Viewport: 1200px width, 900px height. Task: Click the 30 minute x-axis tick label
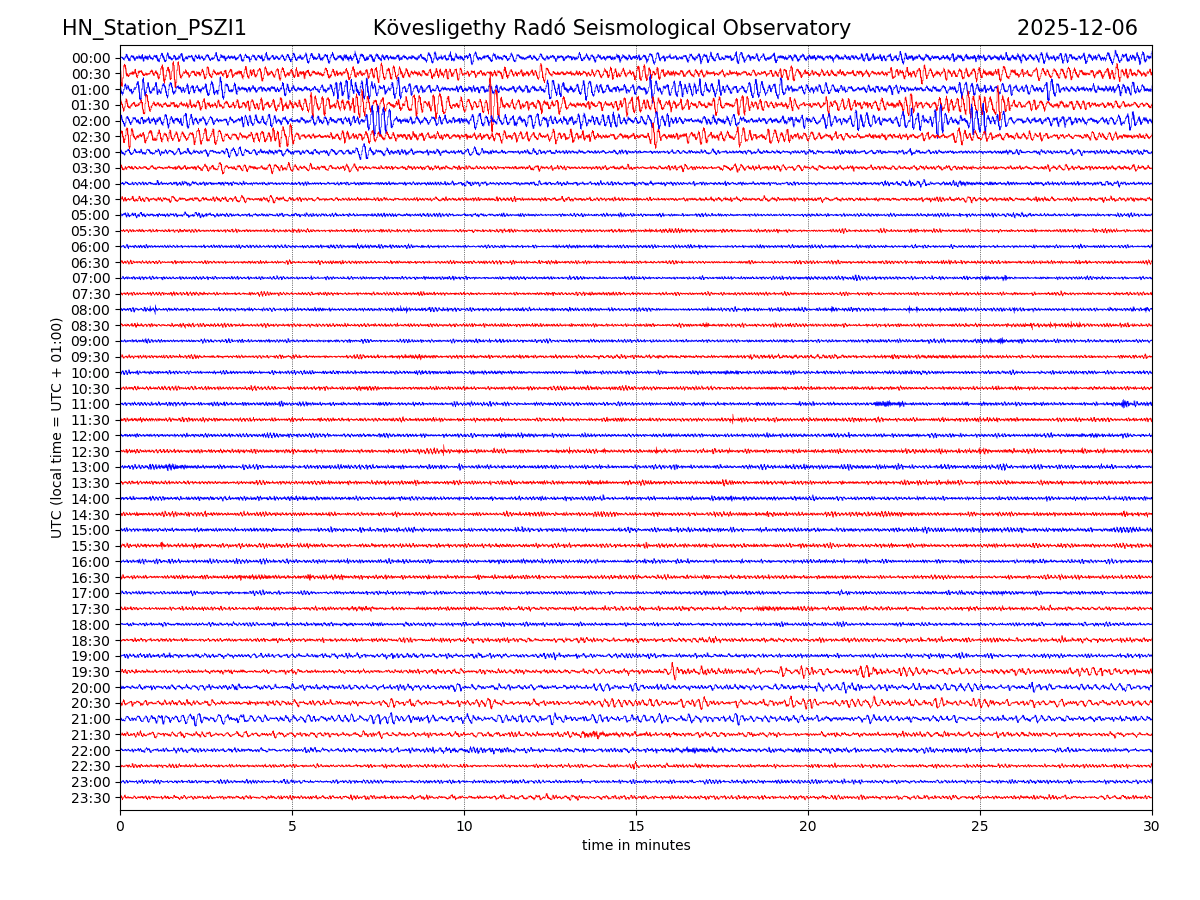[1152, 826]
